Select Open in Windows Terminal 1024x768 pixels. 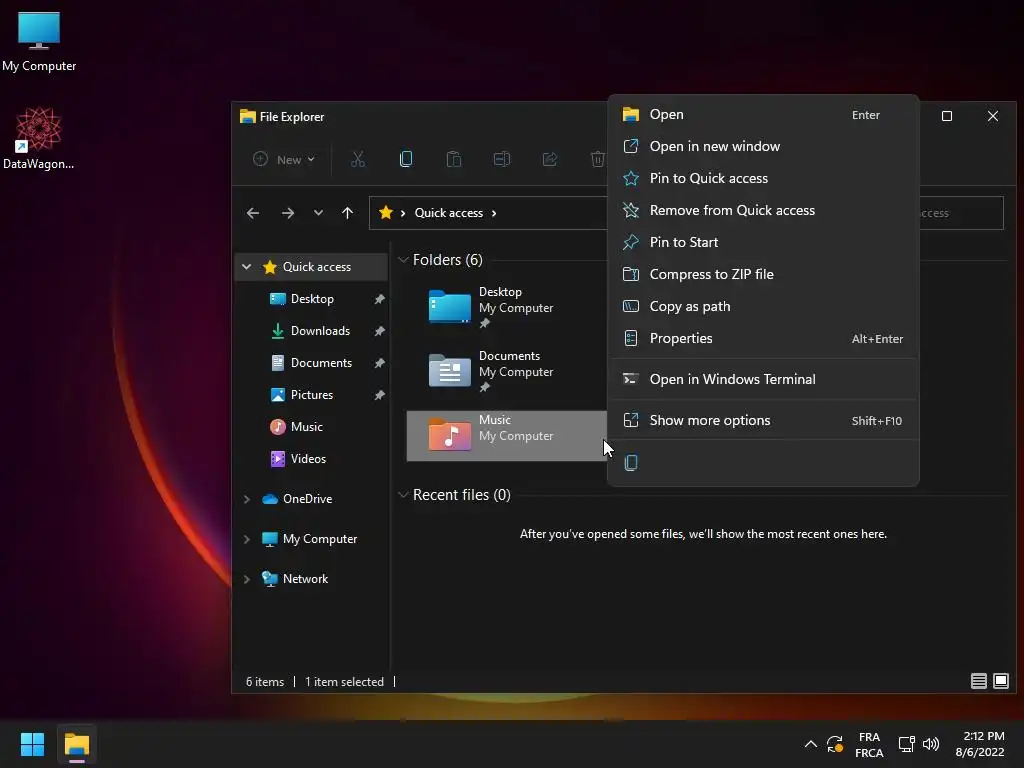[763, 379]
